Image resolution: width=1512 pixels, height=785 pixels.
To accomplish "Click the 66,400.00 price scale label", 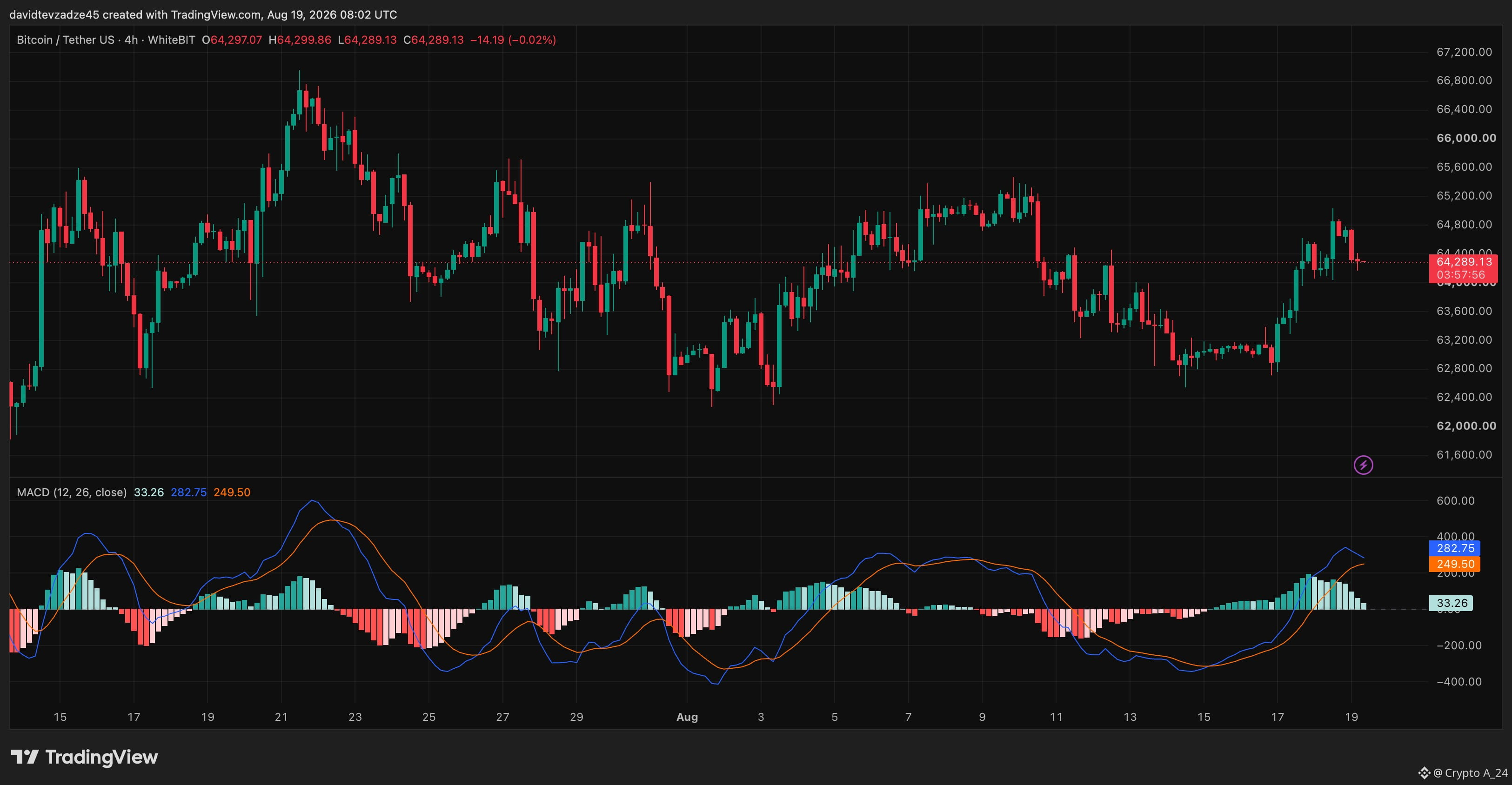I will (1465, 109).
